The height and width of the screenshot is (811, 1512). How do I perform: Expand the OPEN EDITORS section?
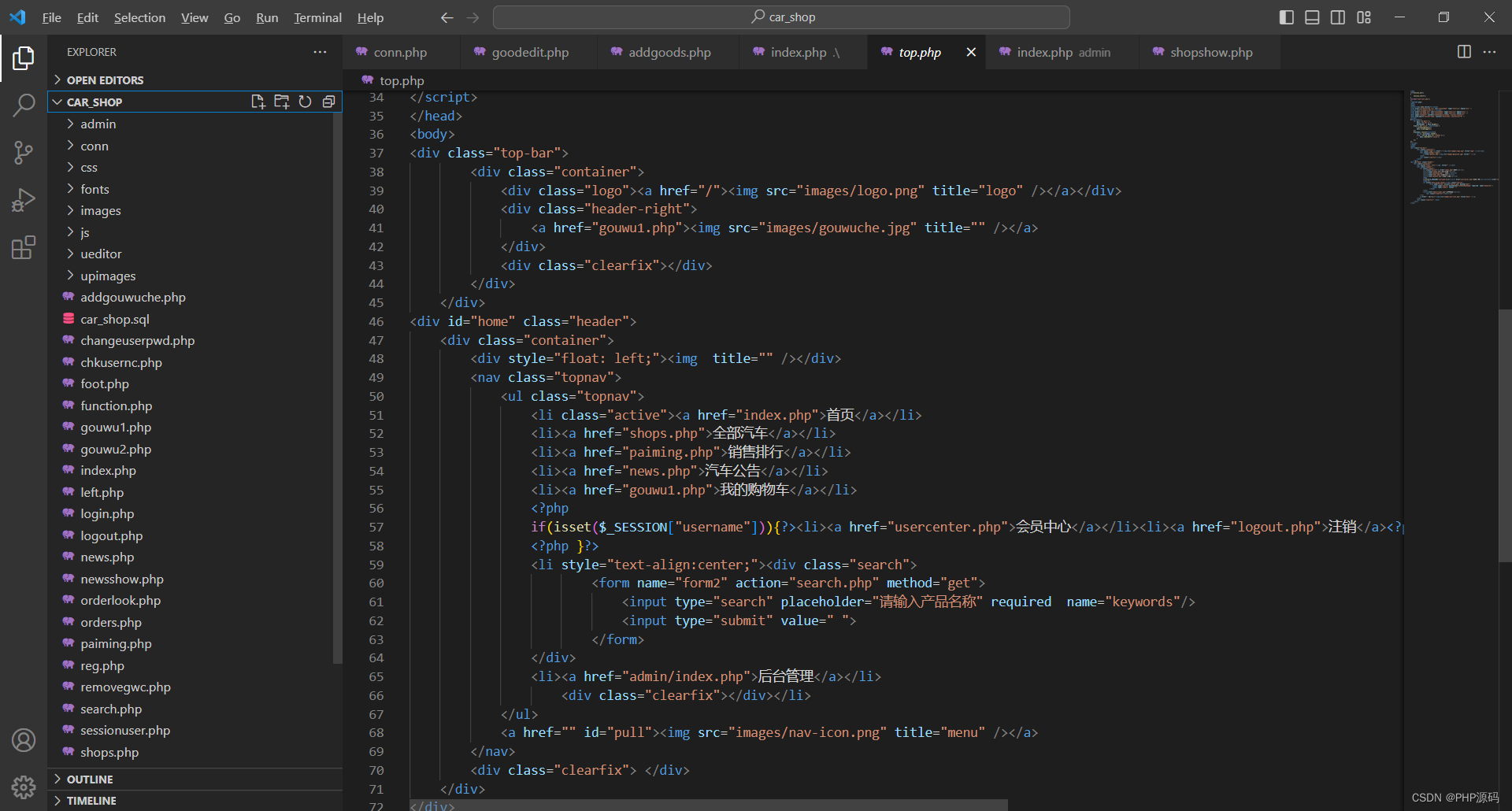[195, 80]
